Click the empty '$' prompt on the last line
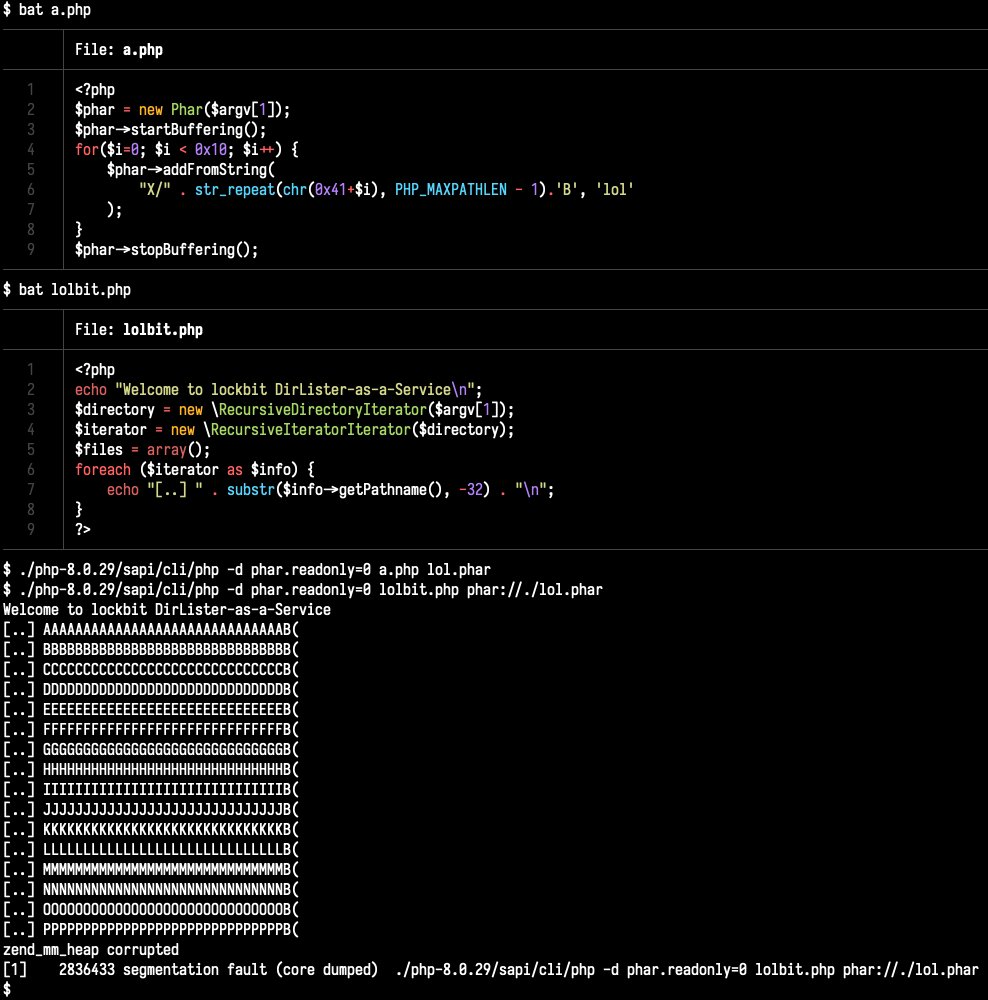 [x=7, y=989]
